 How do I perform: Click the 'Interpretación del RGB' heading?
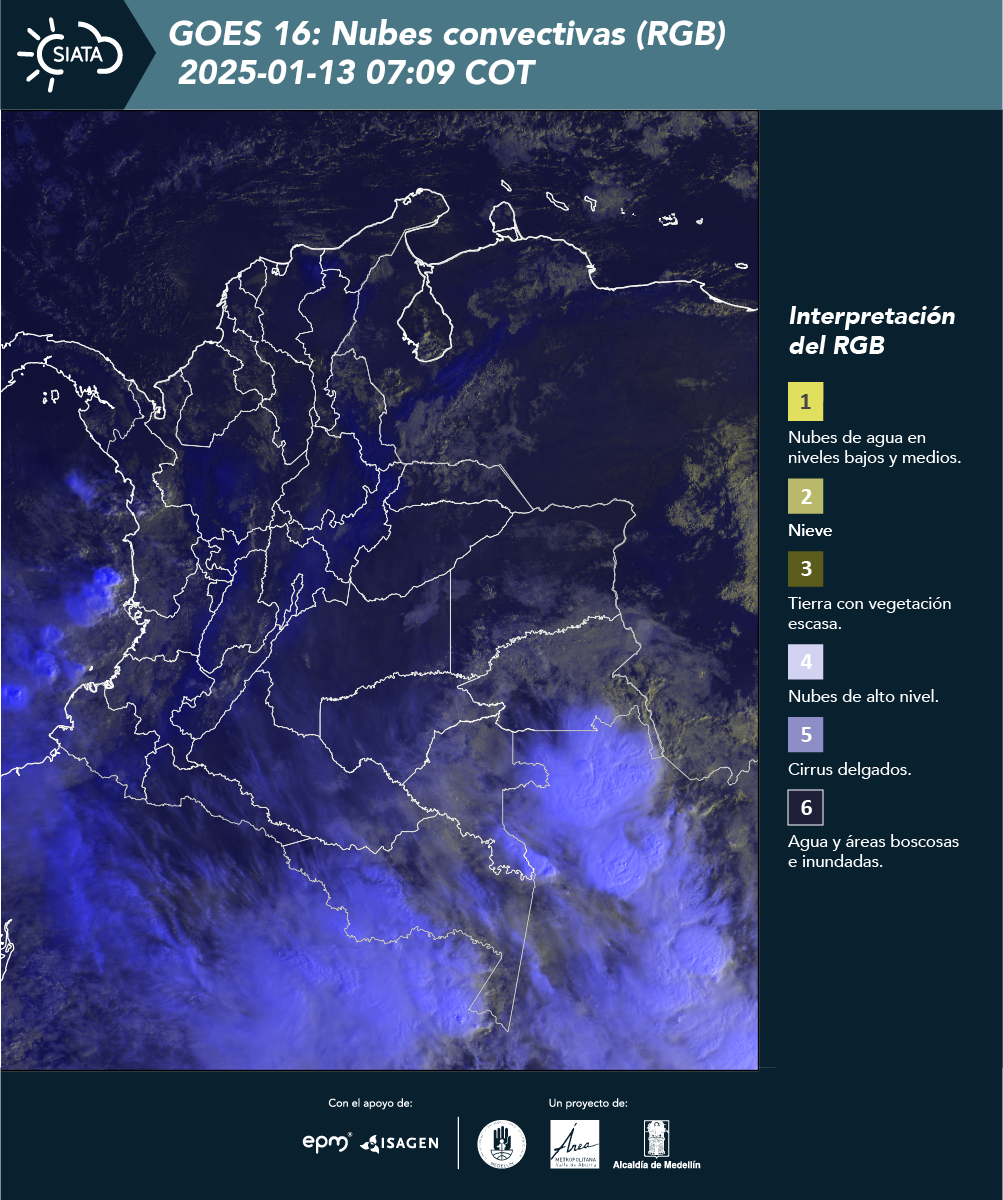tap(871, 331)
